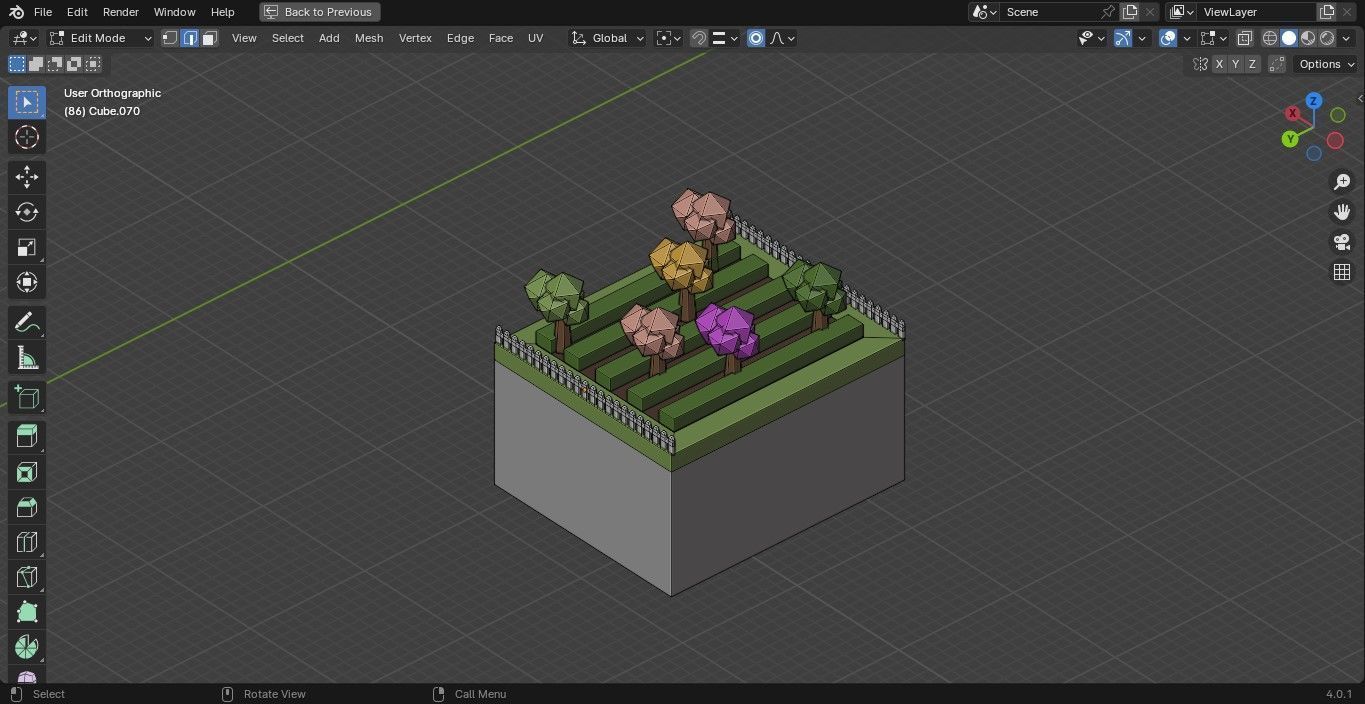Open Global transform orientation dropdown
This screenshot has height=704, width=1365.
tap(607, 38)
